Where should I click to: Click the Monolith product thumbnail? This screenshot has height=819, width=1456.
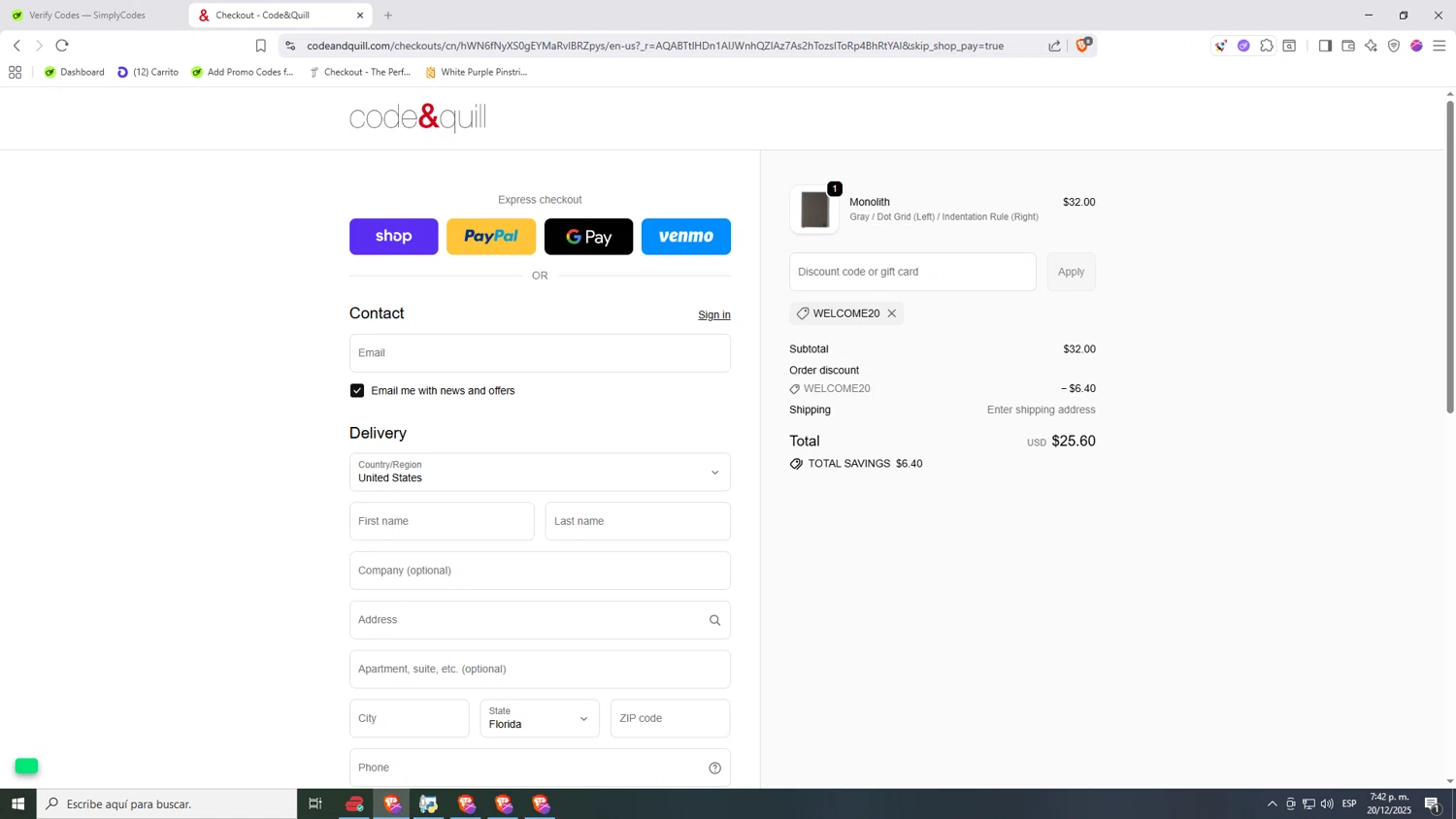click(814, 210)
